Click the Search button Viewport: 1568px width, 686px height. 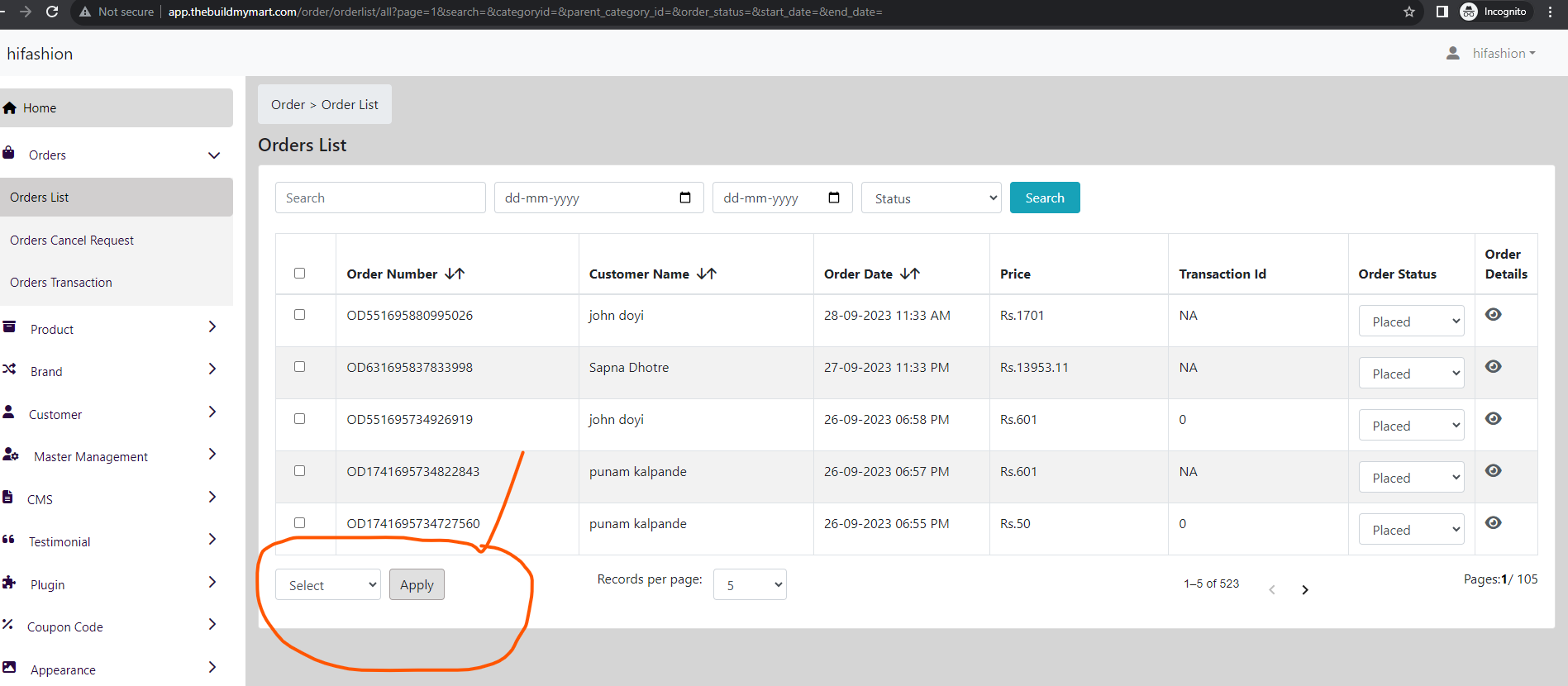coord(1045,198)
